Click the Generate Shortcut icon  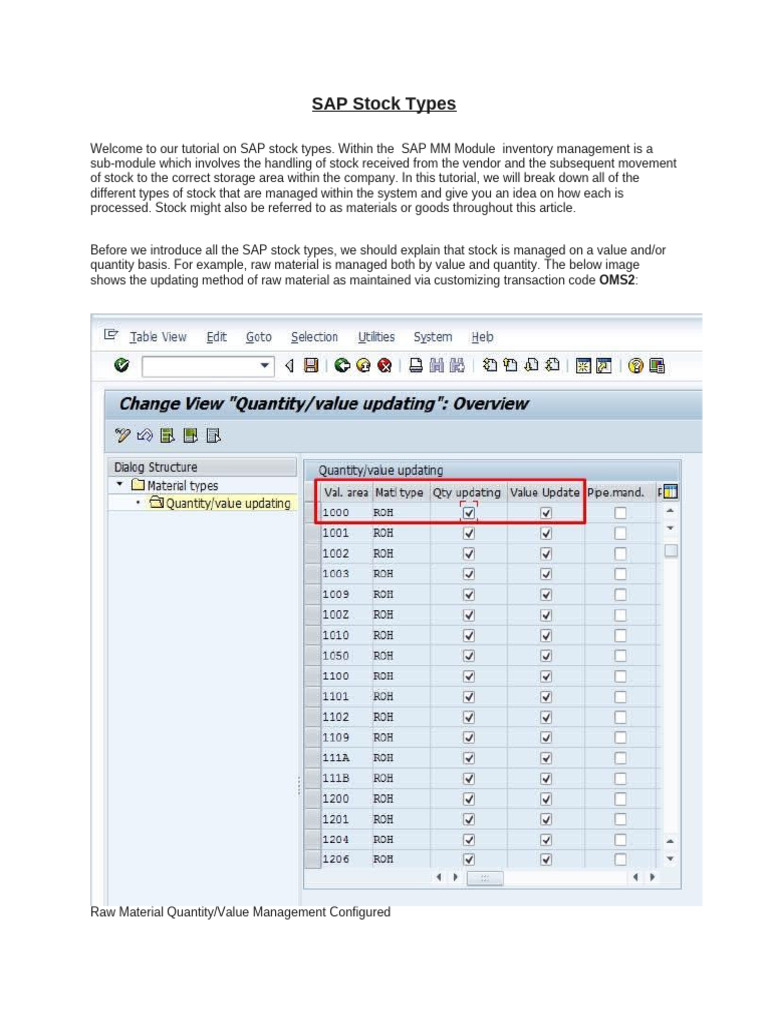[x=604, y=366]
